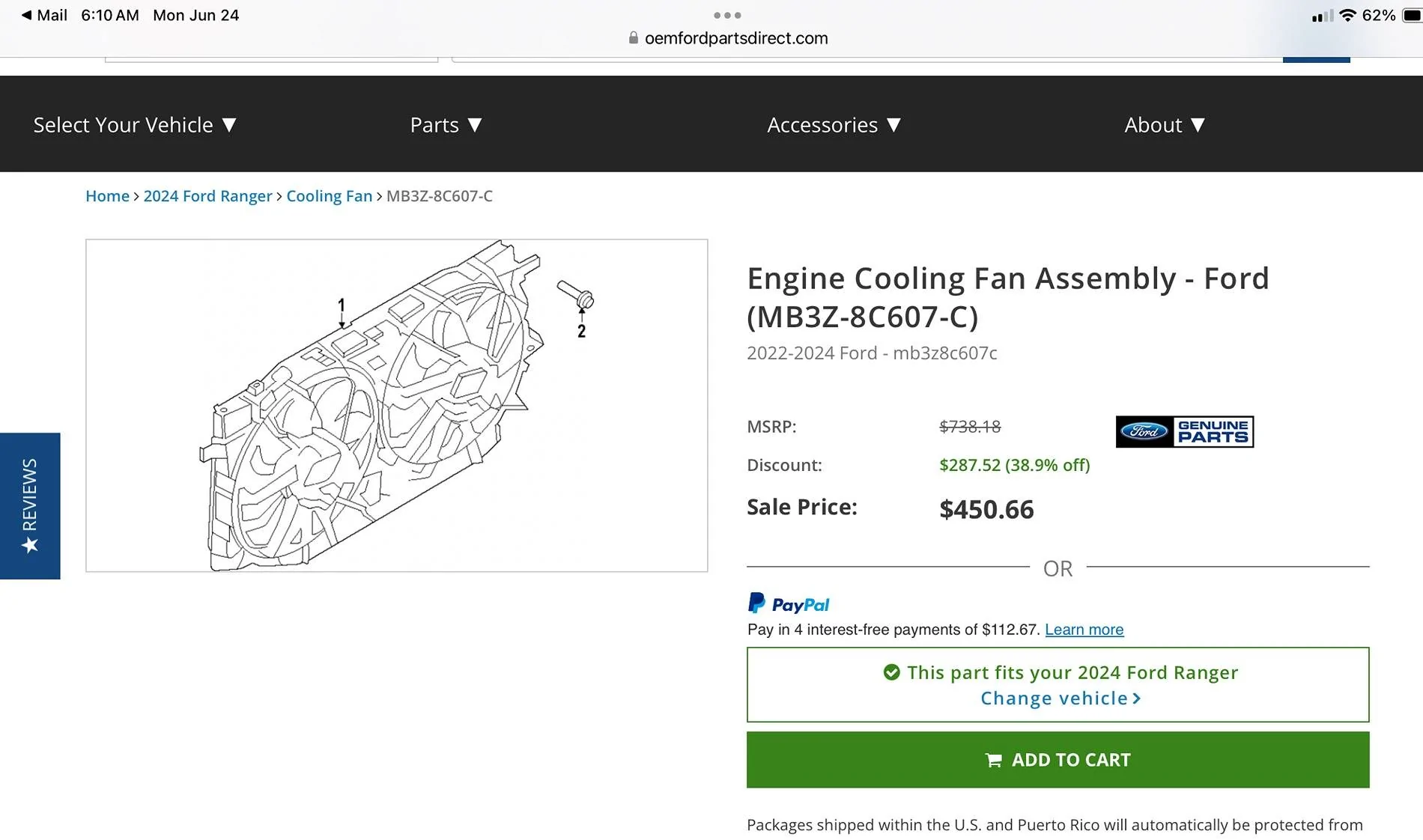Click the cooling fan diagram image
Viewport: 1423px width, 840px height.
coord(396,406)
